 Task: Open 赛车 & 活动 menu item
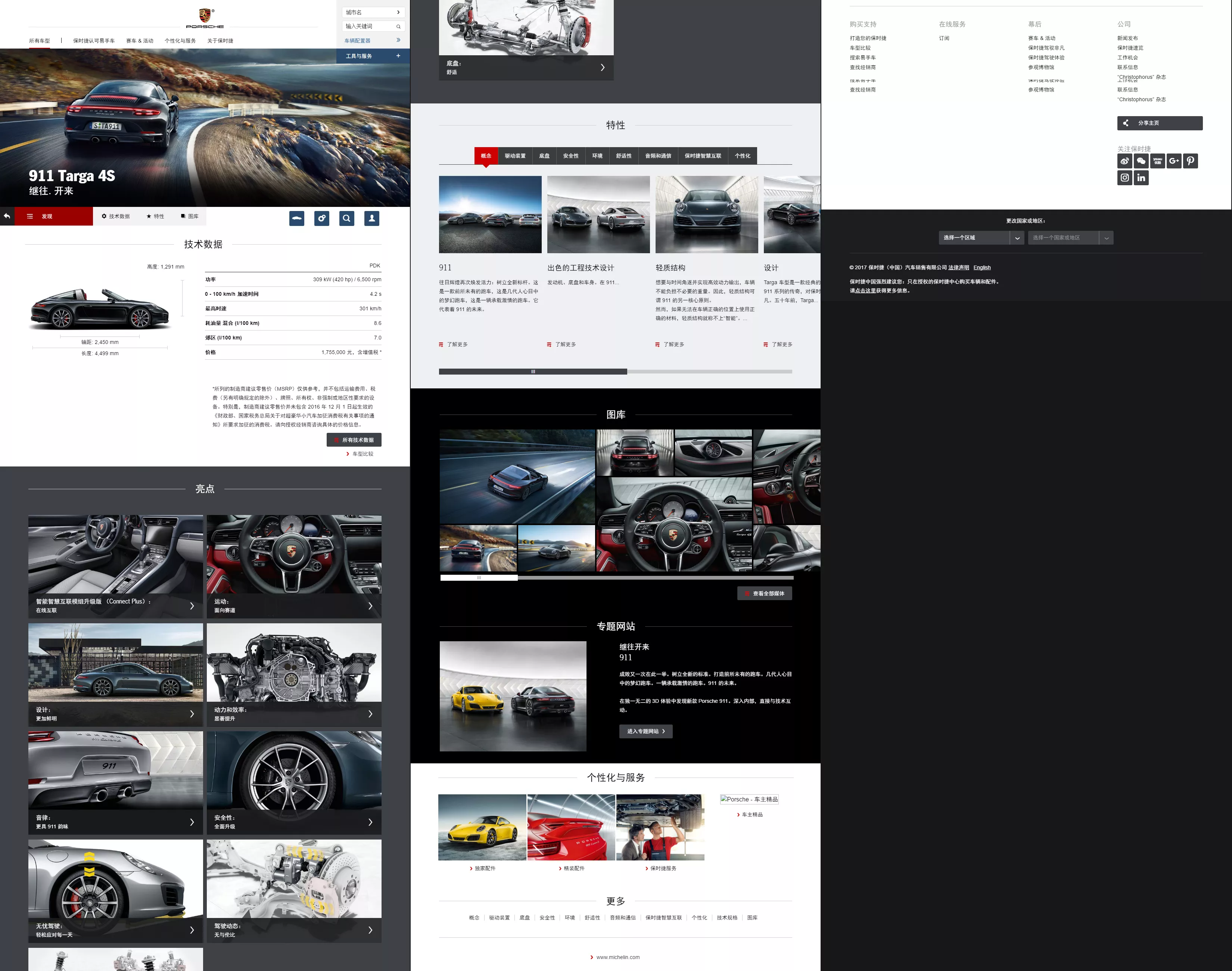[x=140, y=41]
